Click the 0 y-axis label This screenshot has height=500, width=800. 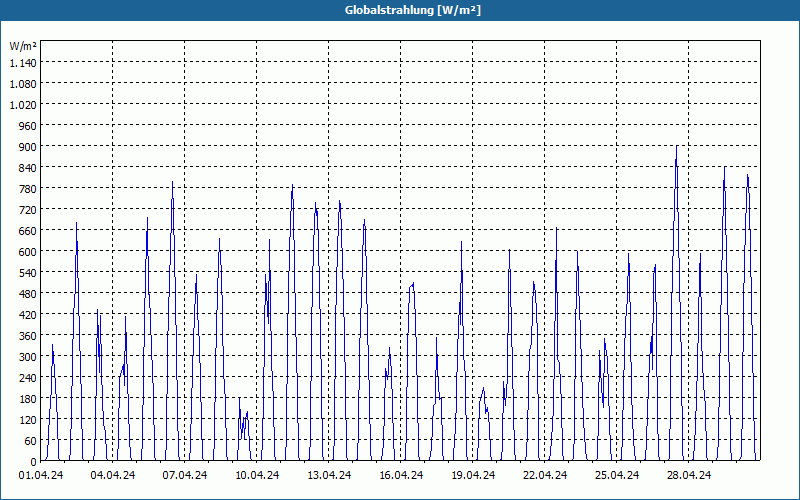pos(34,462)
